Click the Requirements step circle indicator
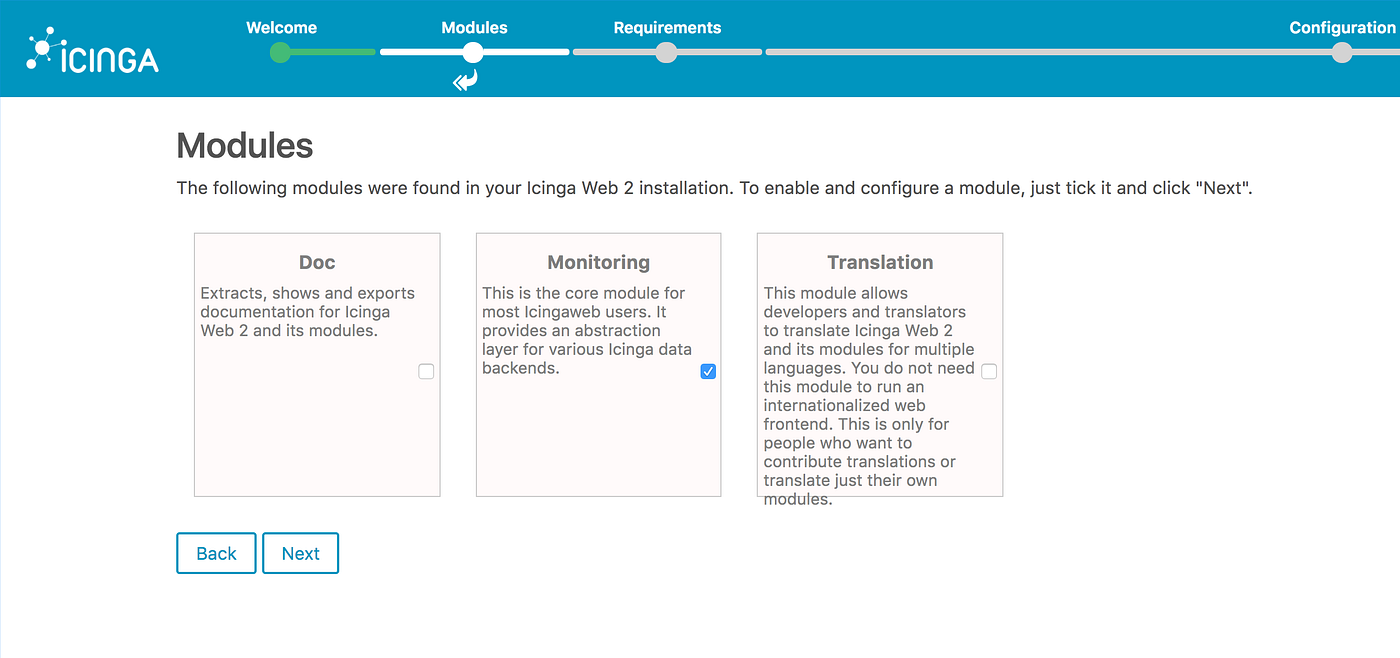The height and width of the screenshot is (658, 1400). click(666, 53)
